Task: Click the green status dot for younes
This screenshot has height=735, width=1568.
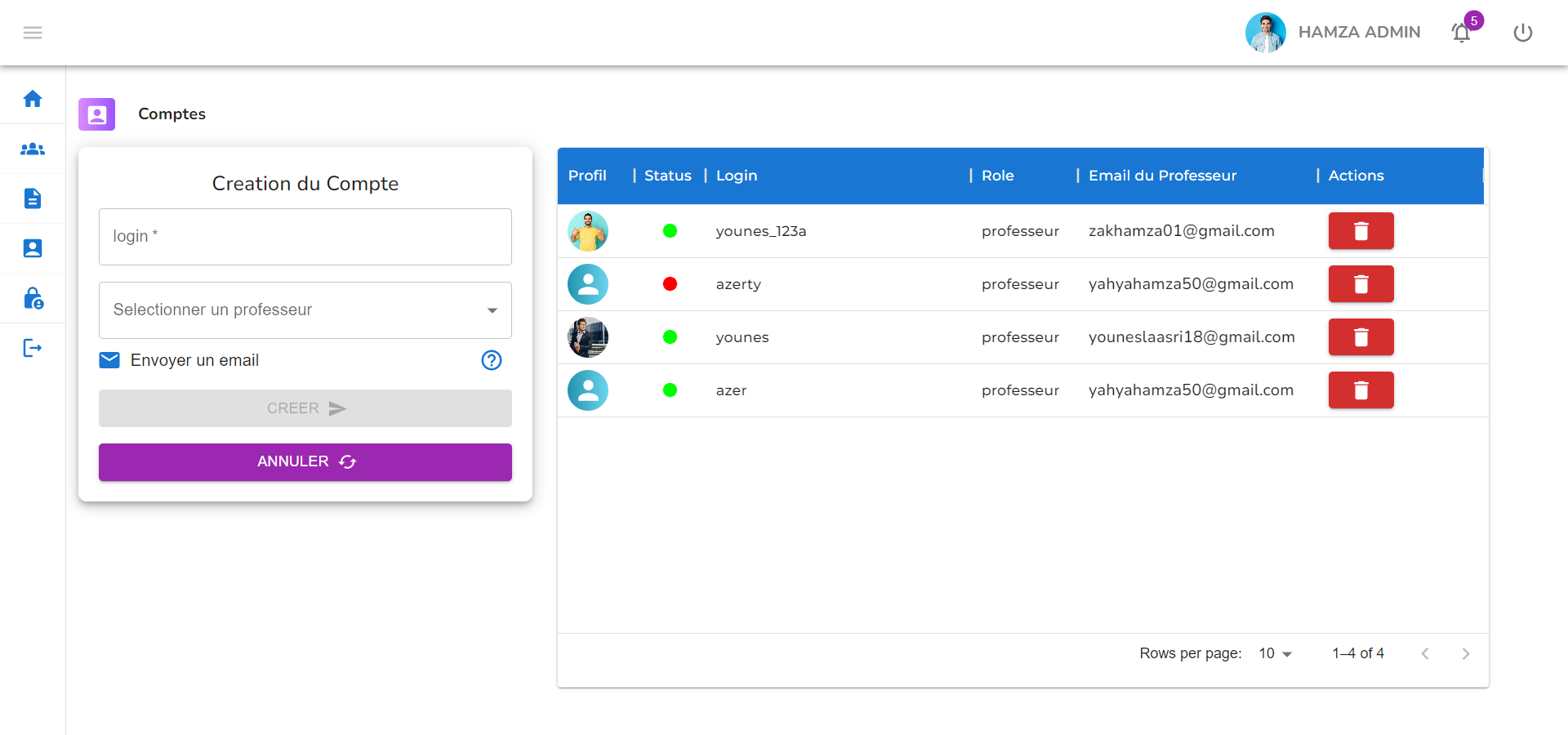Action: pyautogui.click(x=670, y=337)
